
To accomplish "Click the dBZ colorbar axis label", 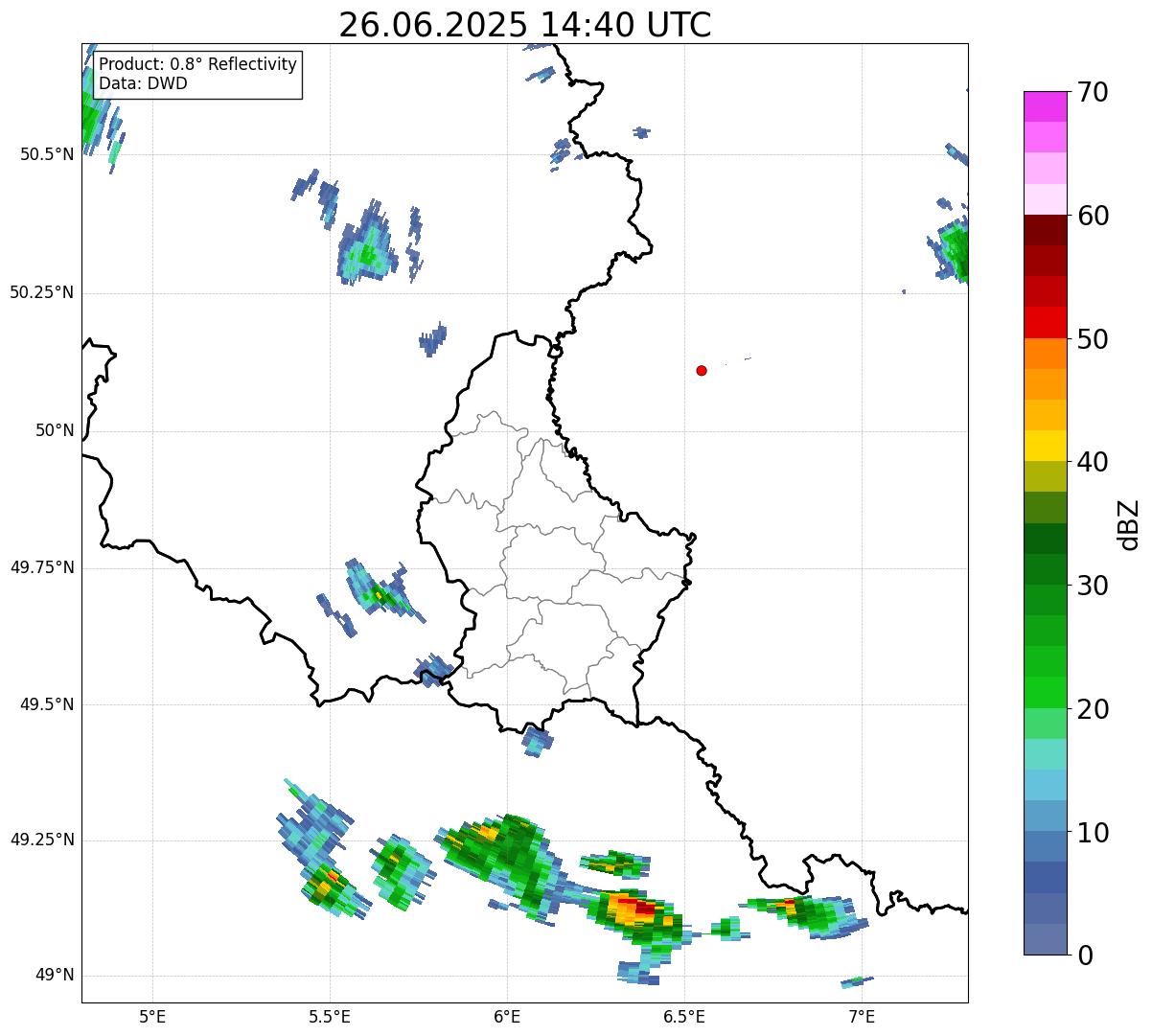I will point(1129,524).
